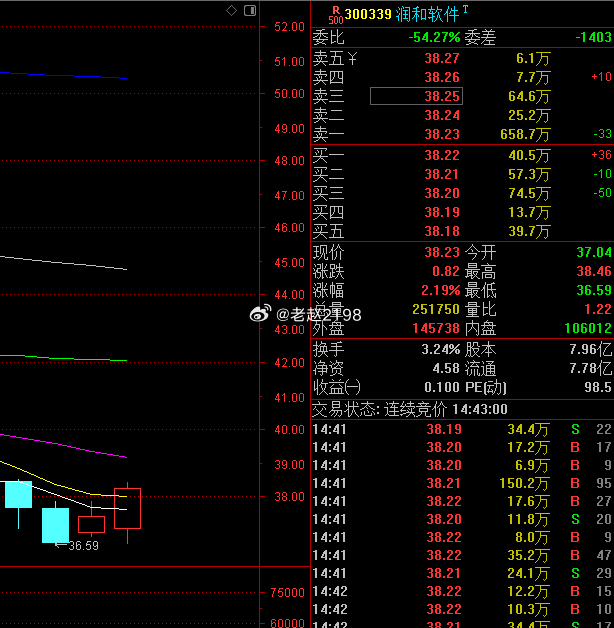The height and width of the screenshot is (628, 614).
Task: Click the 今开 value 37.04
Action: [x=594, y=252]
